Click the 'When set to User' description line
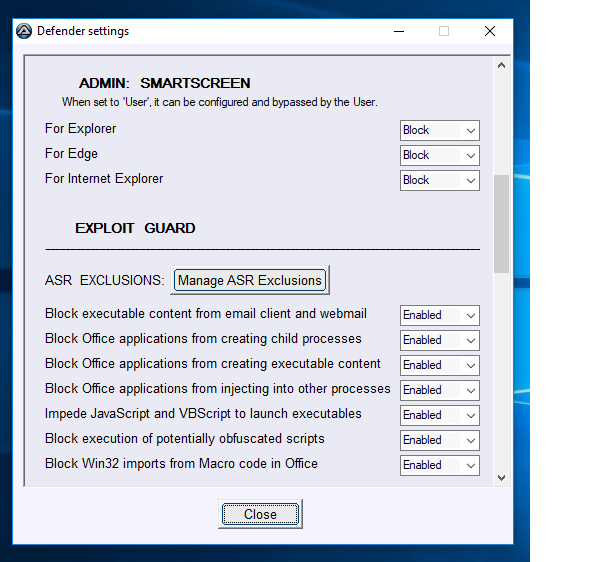614x562 pixels. pos(220,102)
